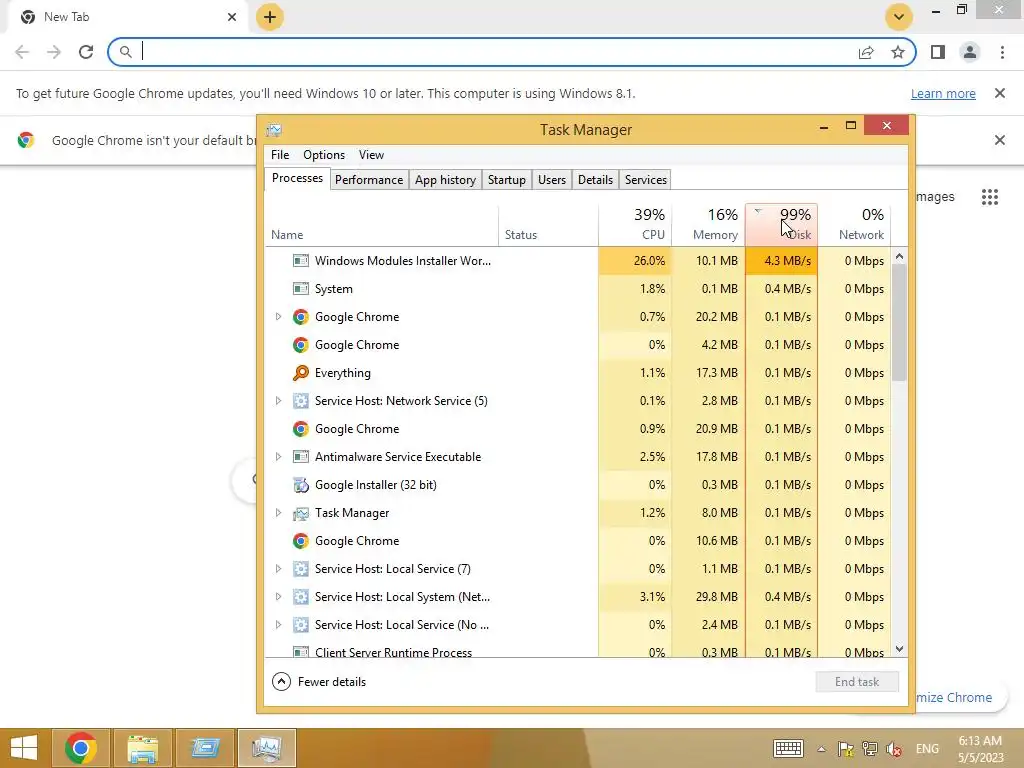Click Chrome icon in the 20.9 MB row

tap(300, 429)
